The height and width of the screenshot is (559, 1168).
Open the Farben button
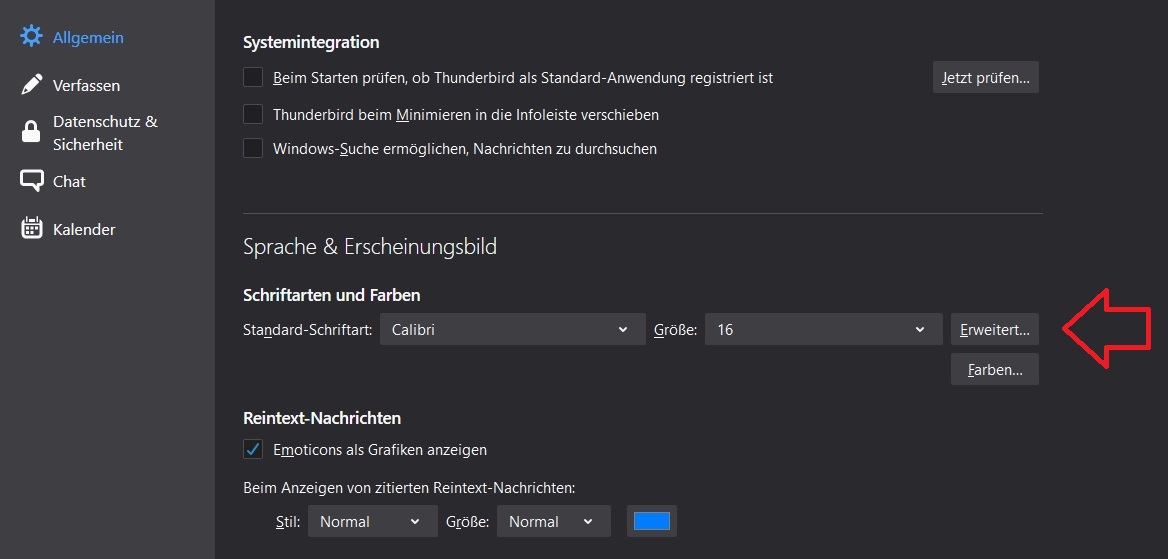pyautogui.click(x=994, y=369)
